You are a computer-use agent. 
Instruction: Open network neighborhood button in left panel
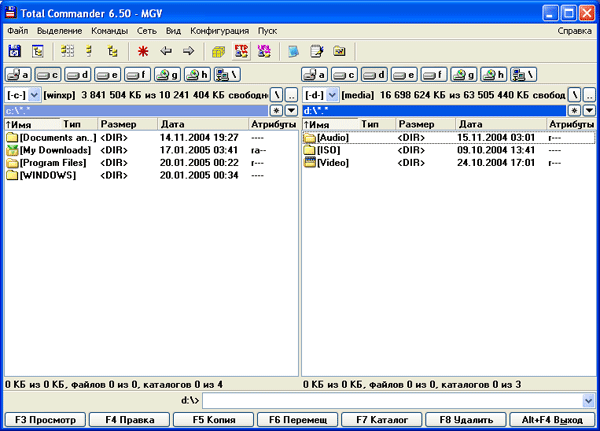click(227, 75)
